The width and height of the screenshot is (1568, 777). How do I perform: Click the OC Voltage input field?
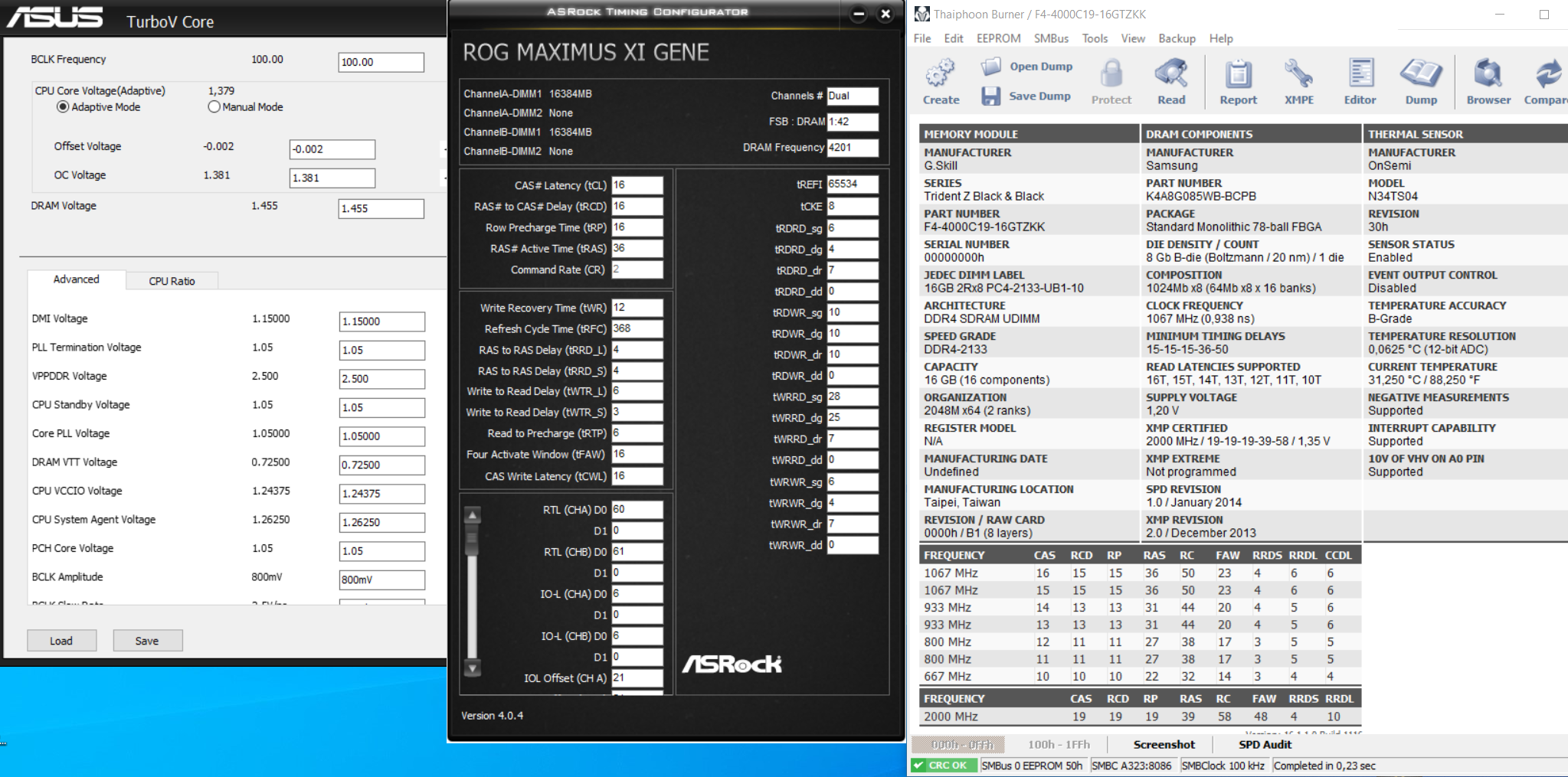pos(332,178)
